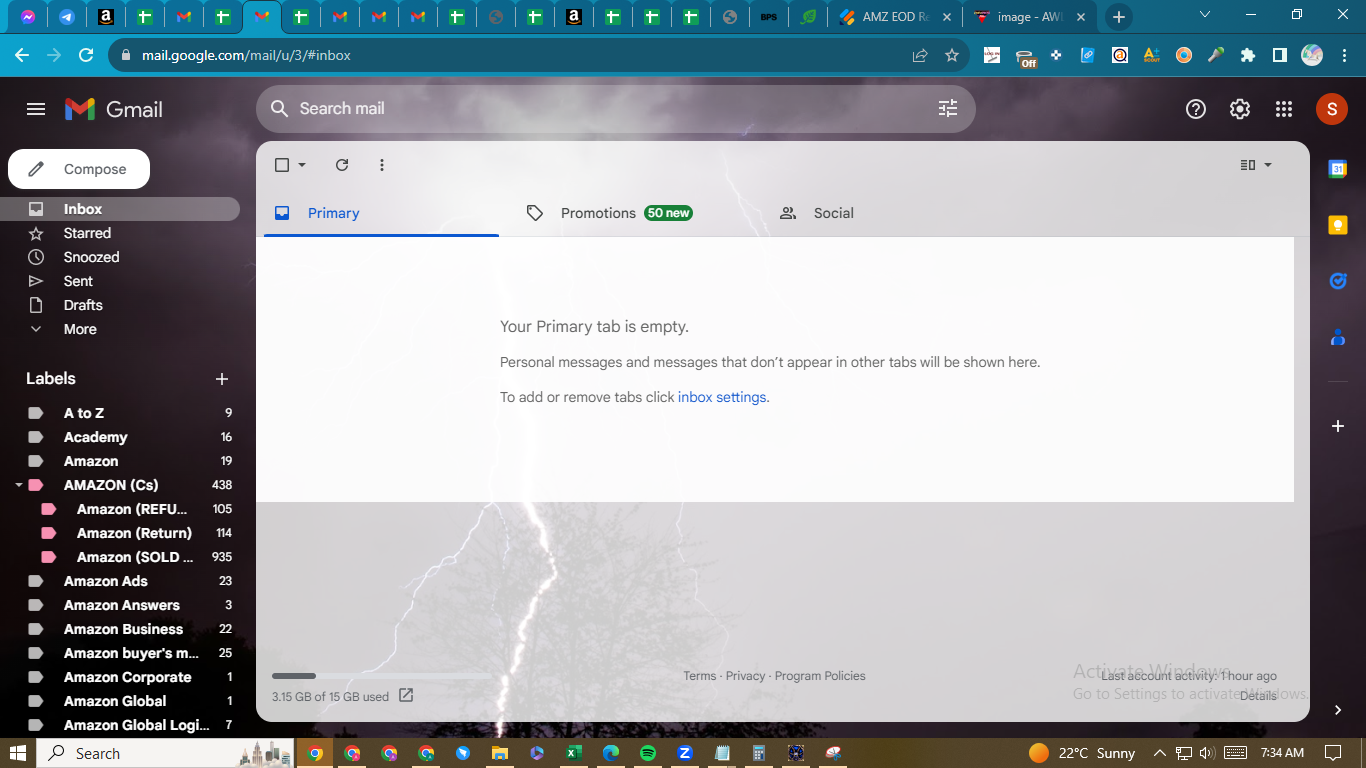
Task: Open the account activity Details link
Action: [x=1258, y=696]
